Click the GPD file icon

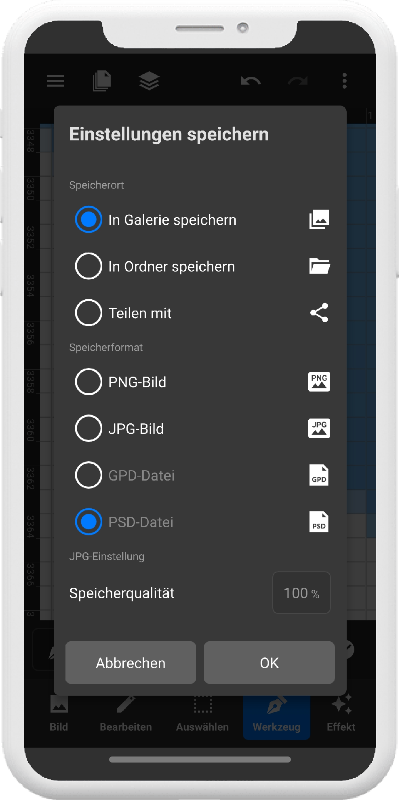(319, 475)
